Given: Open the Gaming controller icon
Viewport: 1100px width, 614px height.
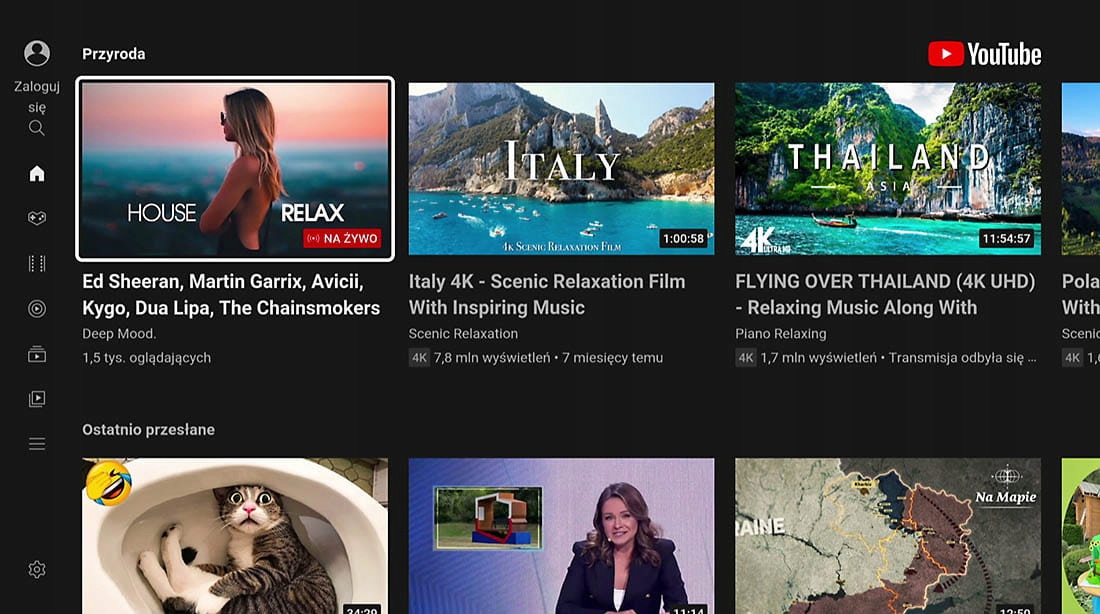Looking at the screenshot, I should (36, 218).
